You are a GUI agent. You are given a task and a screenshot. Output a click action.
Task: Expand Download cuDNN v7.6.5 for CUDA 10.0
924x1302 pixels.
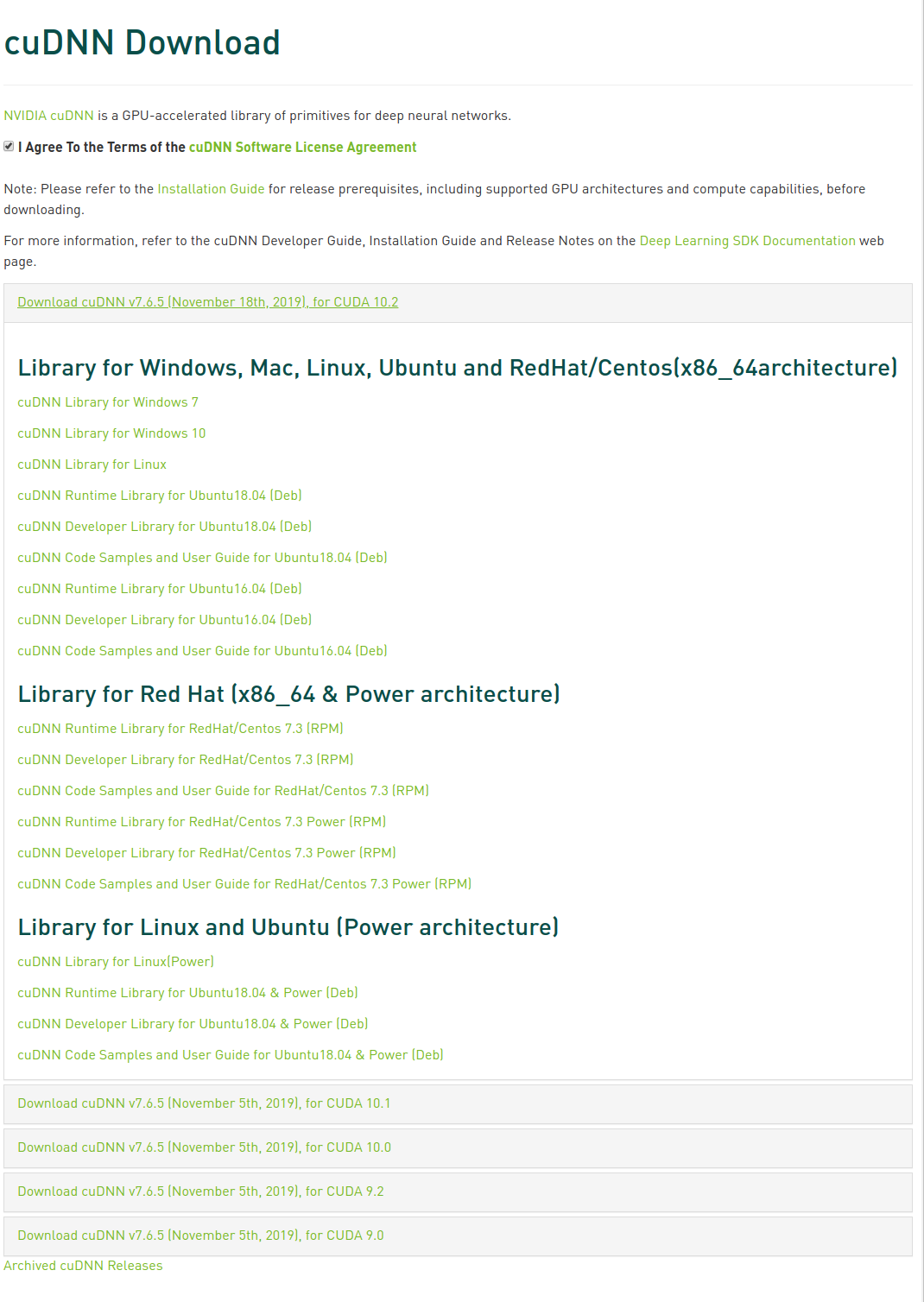tap(204, 1147)
